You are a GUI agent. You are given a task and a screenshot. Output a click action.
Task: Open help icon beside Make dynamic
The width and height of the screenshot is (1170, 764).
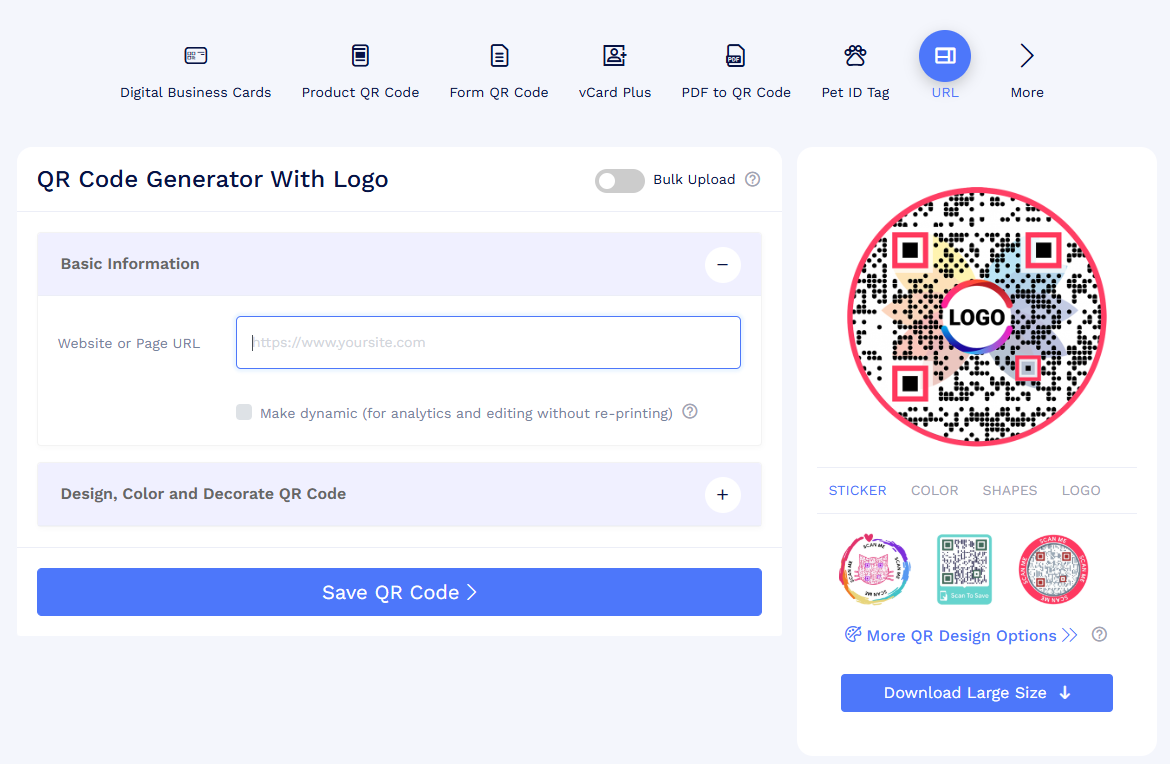[690, 411]
